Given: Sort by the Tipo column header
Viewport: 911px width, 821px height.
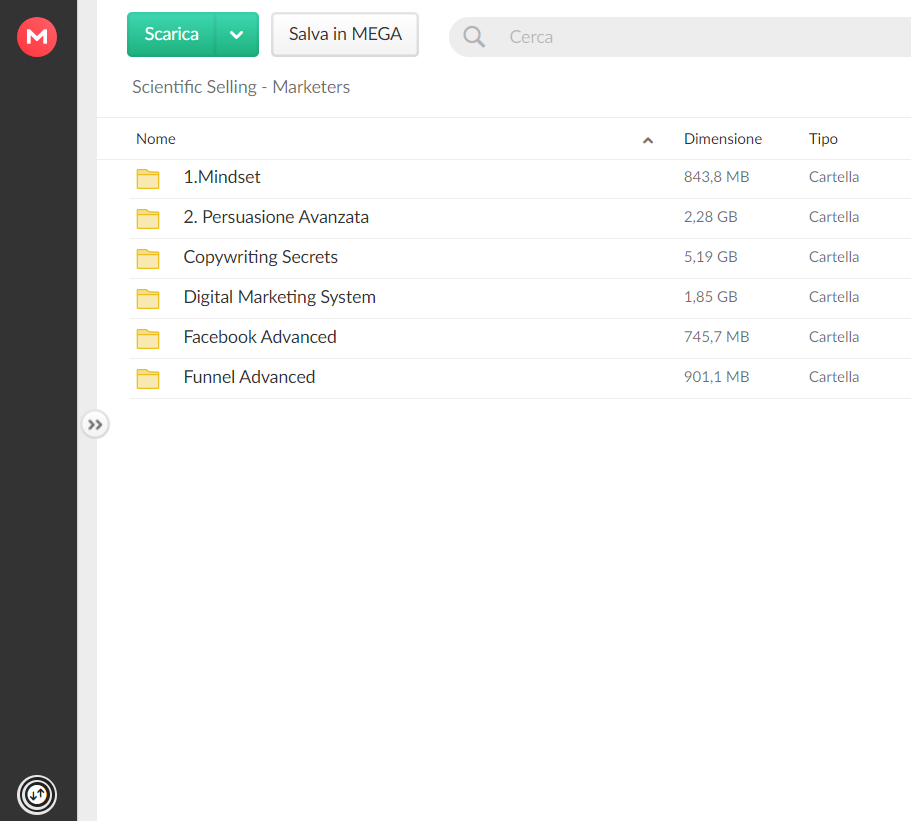Looking at the screenshot, I should point(823,139).
